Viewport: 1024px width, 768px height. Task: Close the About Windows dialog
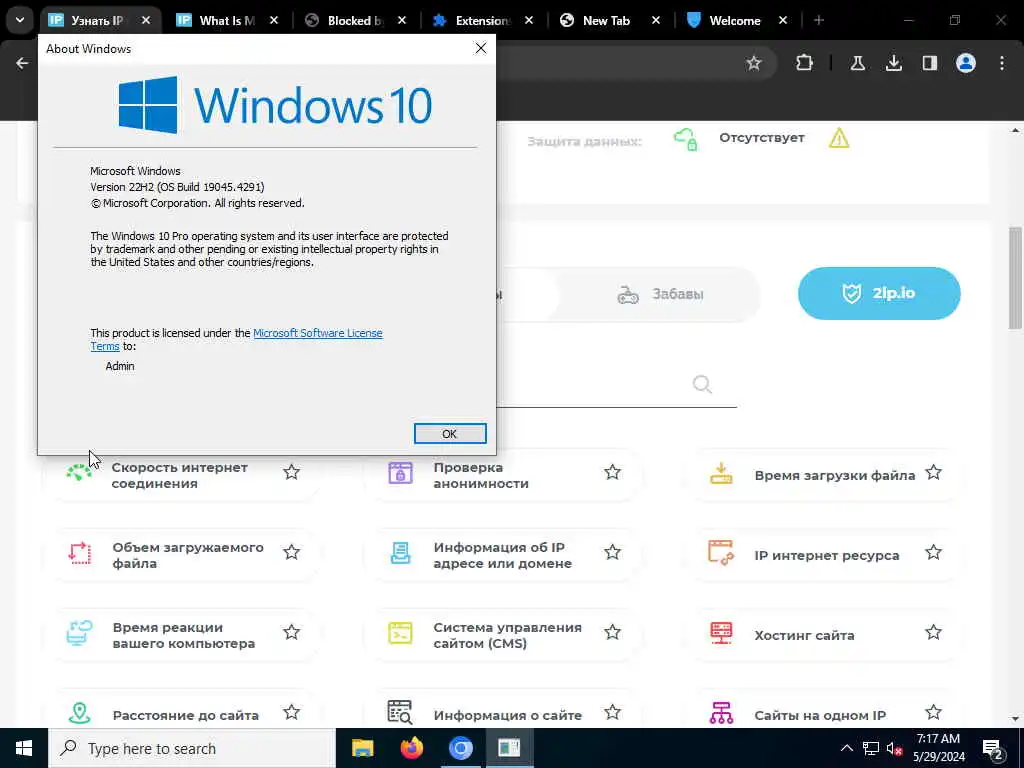point(481,48)
